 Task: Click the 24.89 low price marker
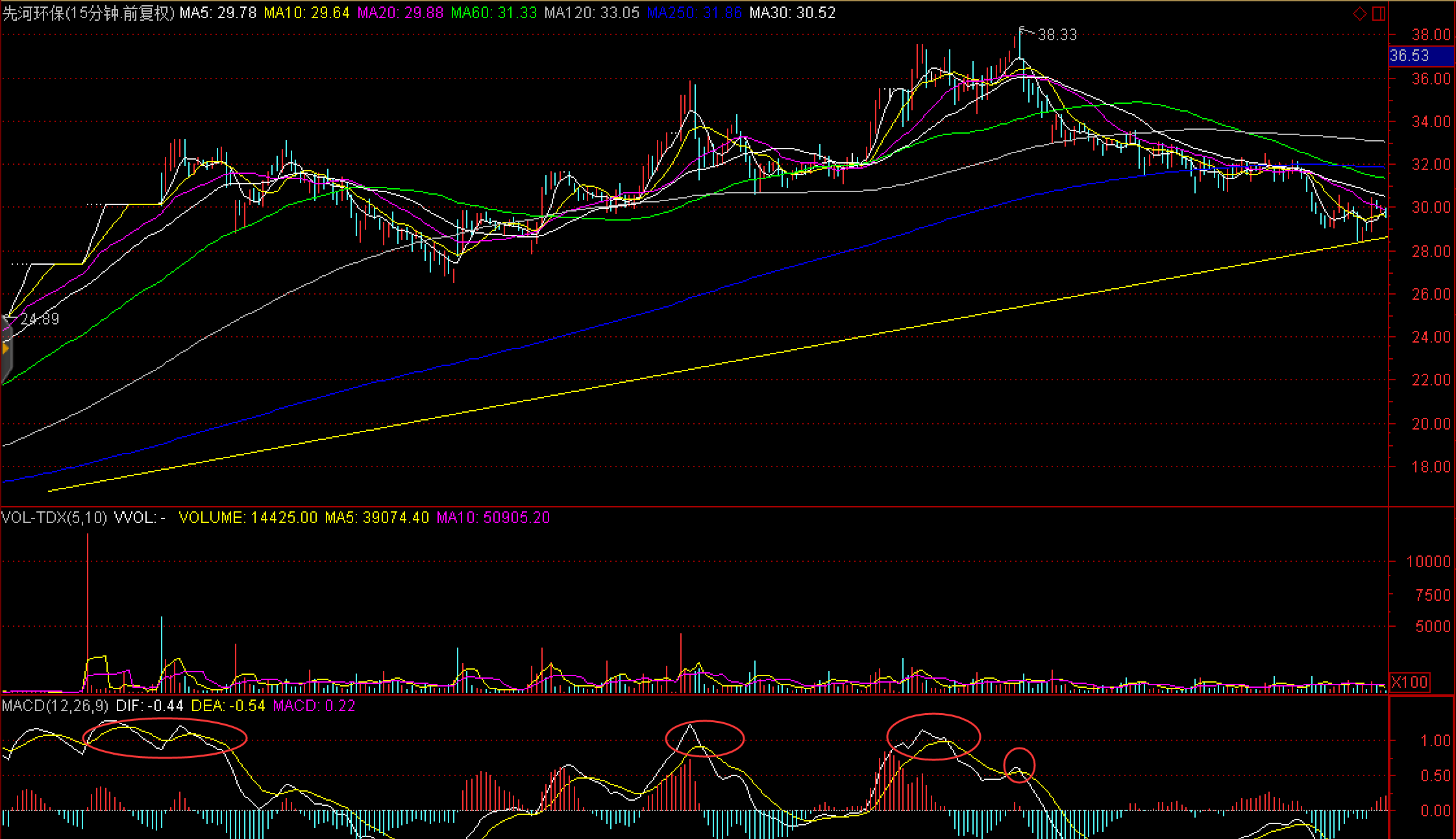39,319
